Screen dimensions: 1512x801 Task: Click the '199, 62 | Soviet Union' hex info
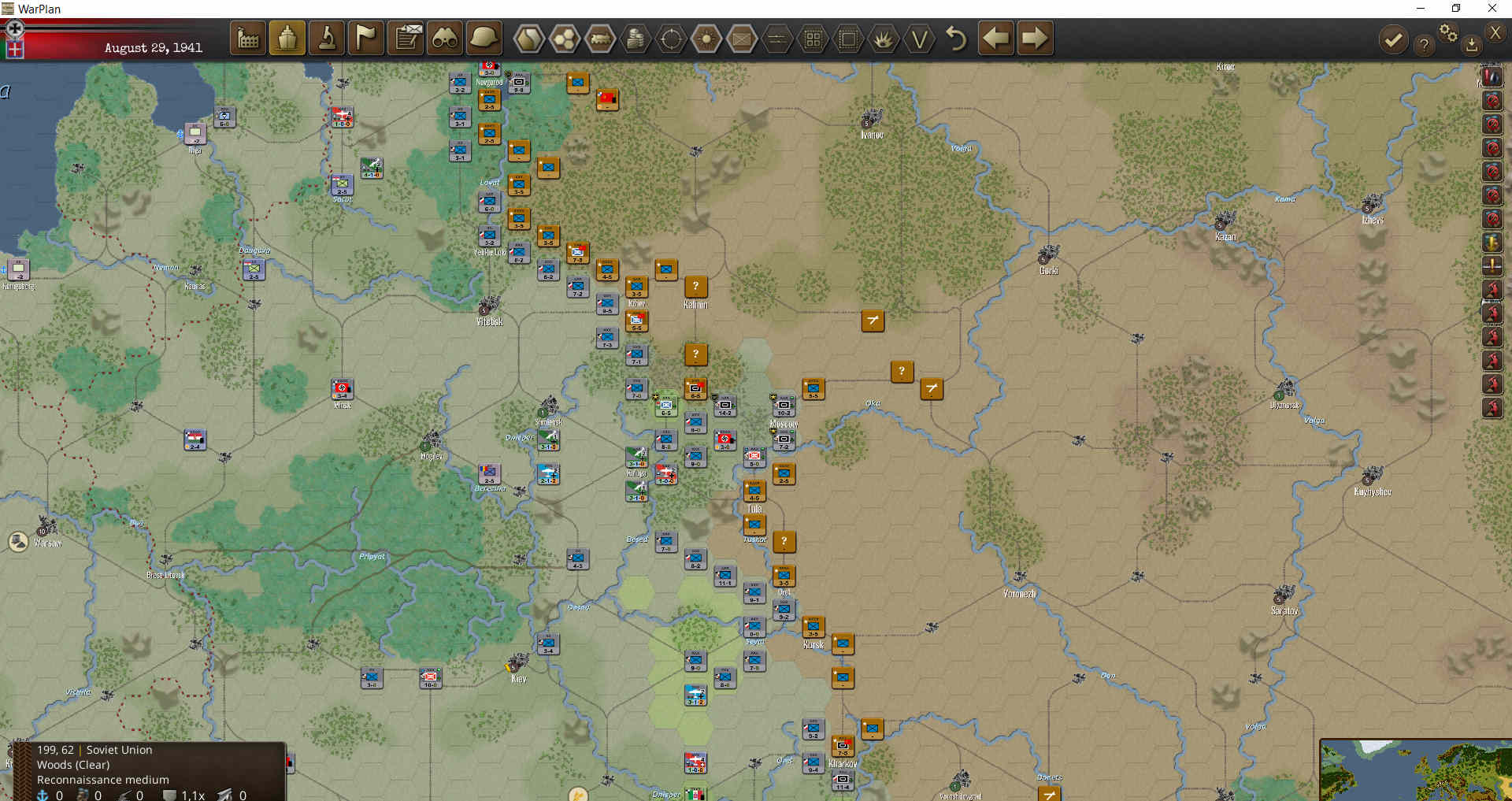tap(94, 750)
